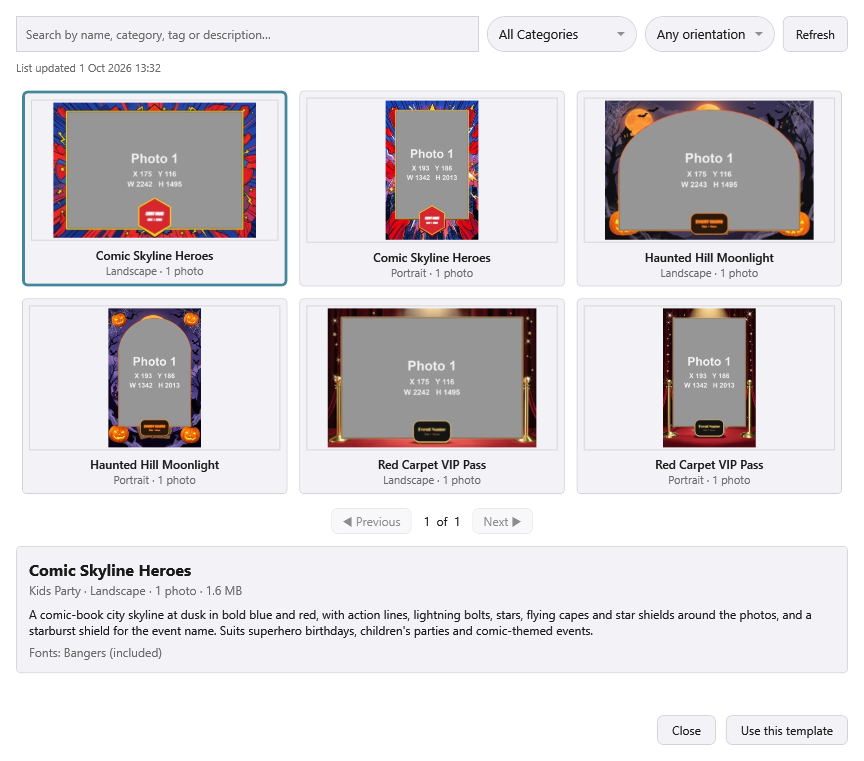Expand the Any orientation dropdown
Viewport: 864px width, 761px height.
(710, 34)
